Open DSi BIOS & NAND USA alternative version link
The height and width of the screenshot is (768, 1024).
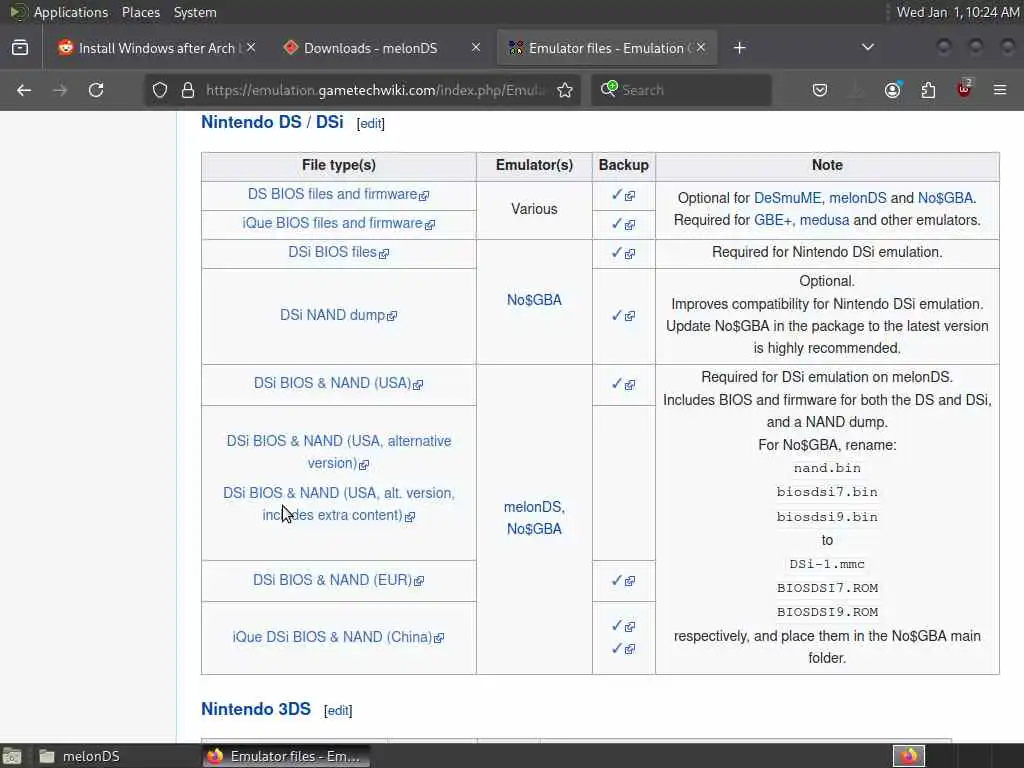coord(338,452)
